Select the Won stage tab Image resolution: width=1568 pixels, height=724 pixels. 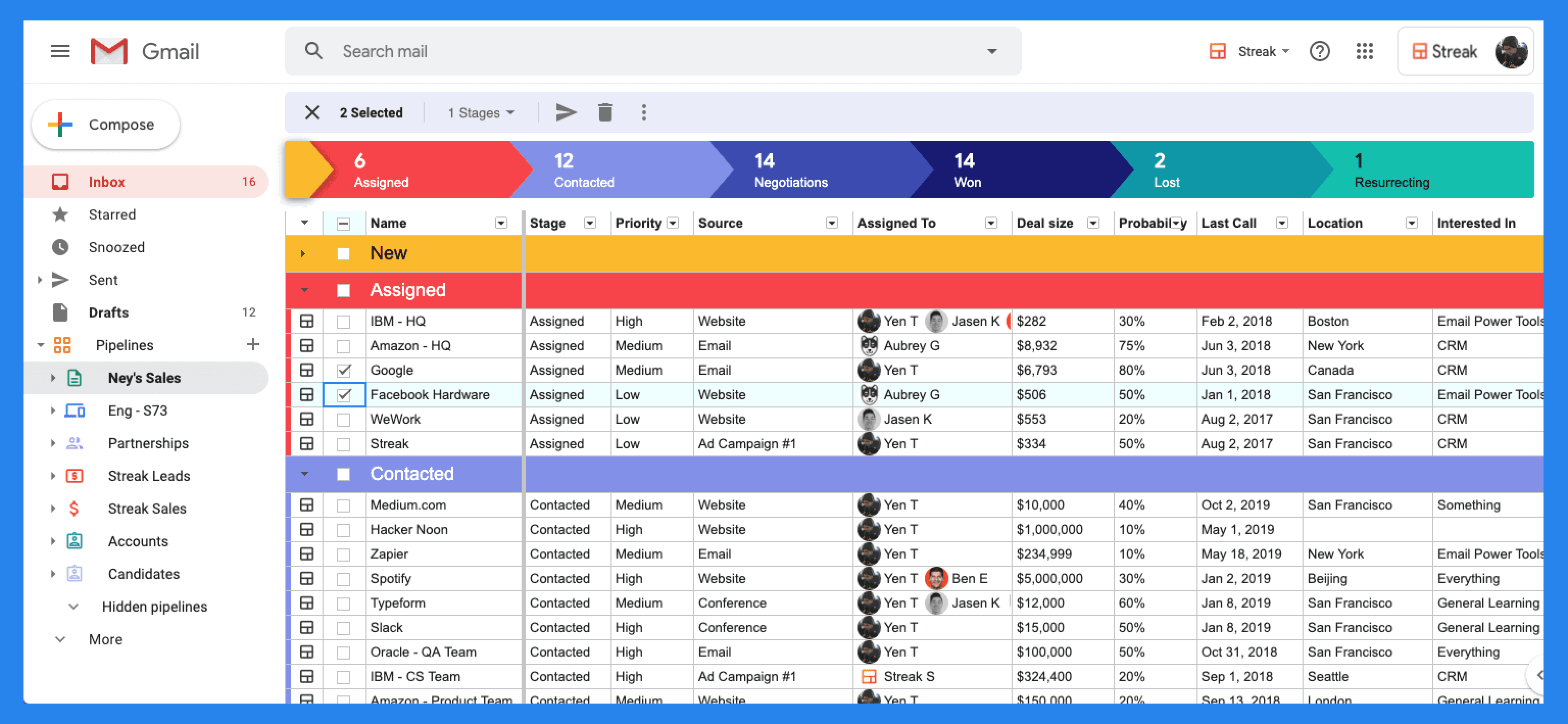pos(1021,170)
